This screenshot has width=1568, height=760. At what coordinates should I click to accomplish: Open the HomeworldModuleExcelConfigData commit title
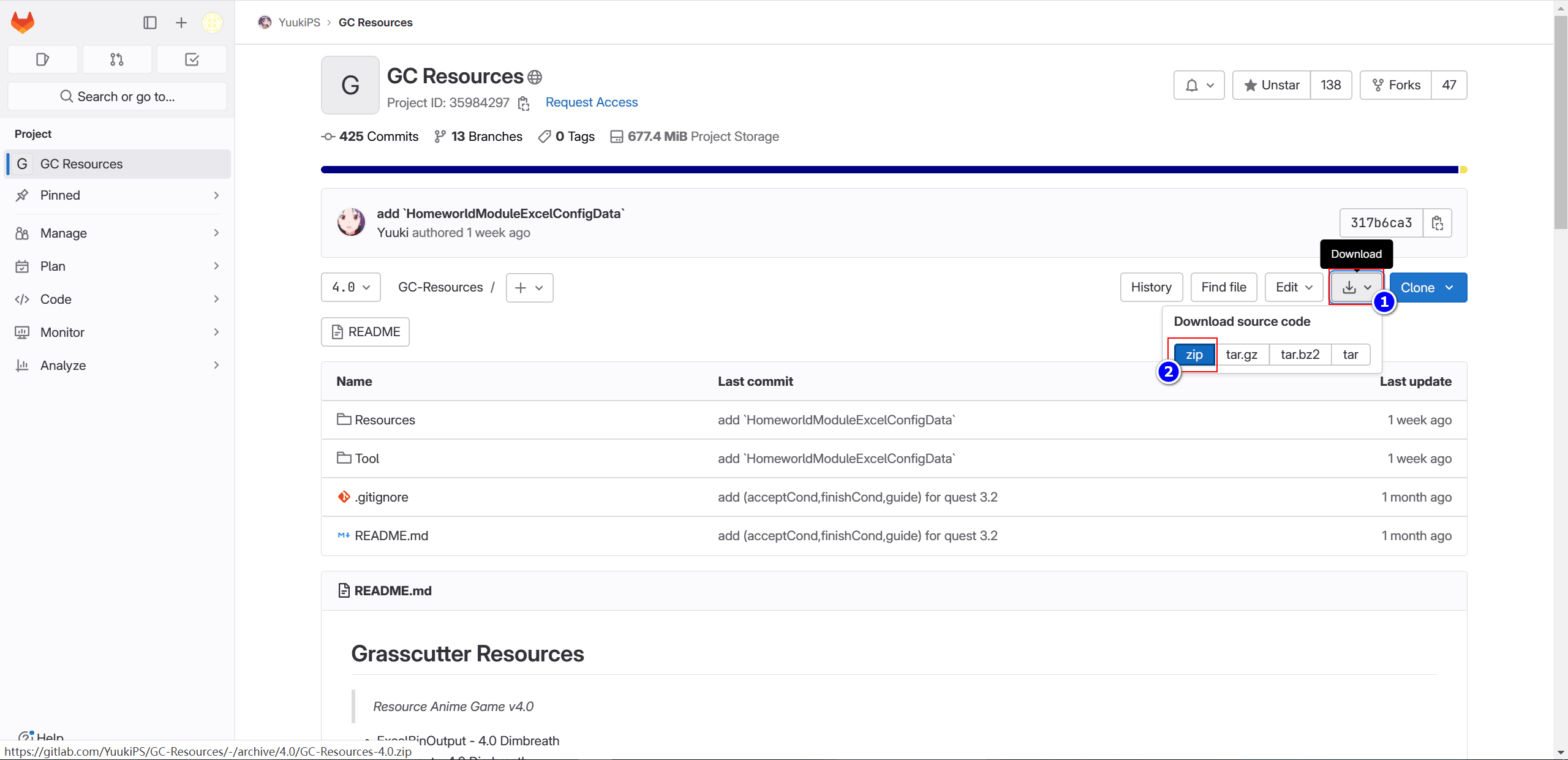(x=500, y=214)
